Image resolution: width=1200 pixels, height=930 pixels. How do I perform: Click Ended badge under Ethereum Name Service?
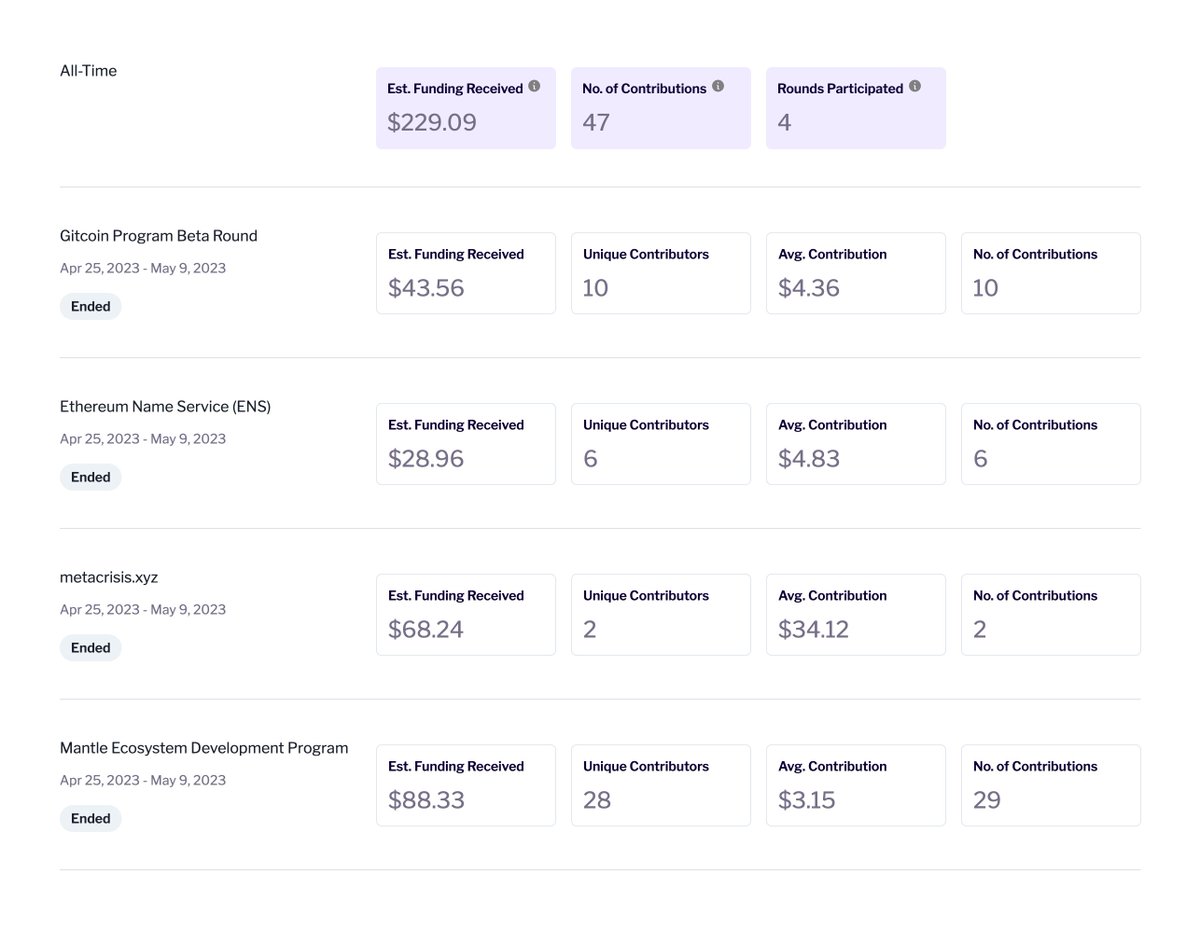pyautogui.click(x=91, y=477)
